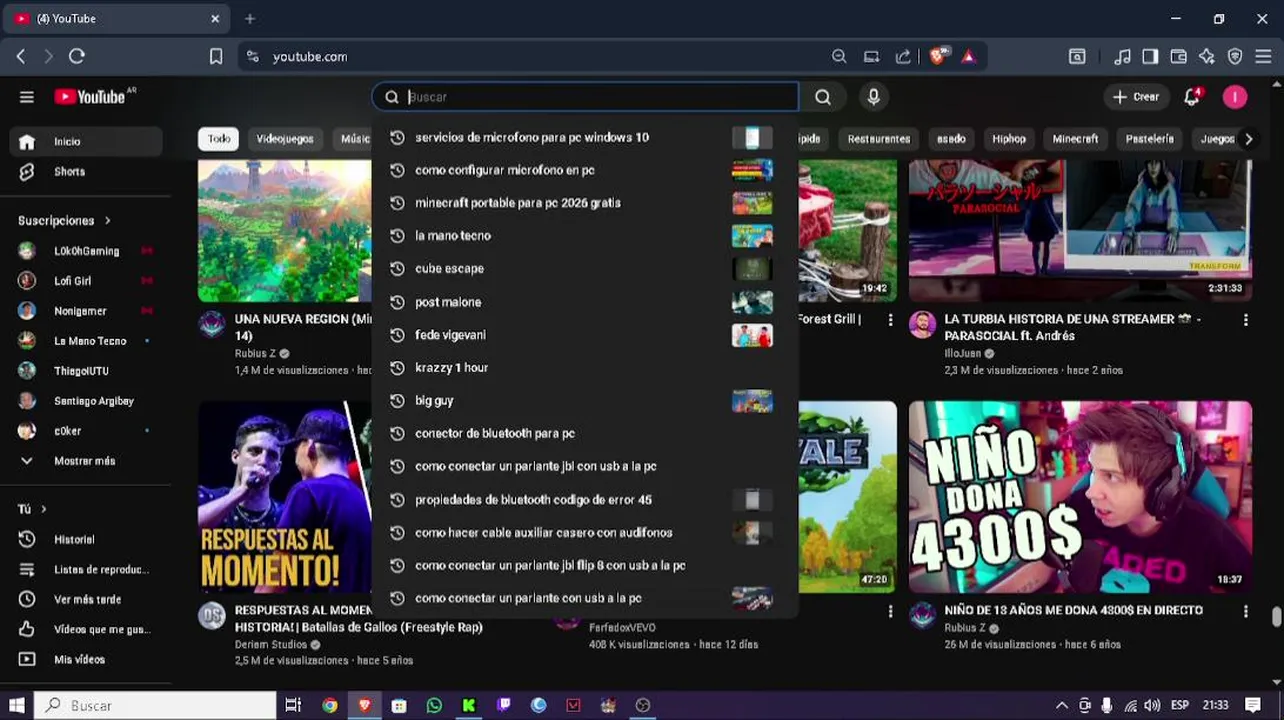
Task: Select suggestion 'minecraft portable para pc 2026 gratis'
Action: point(585,203)
